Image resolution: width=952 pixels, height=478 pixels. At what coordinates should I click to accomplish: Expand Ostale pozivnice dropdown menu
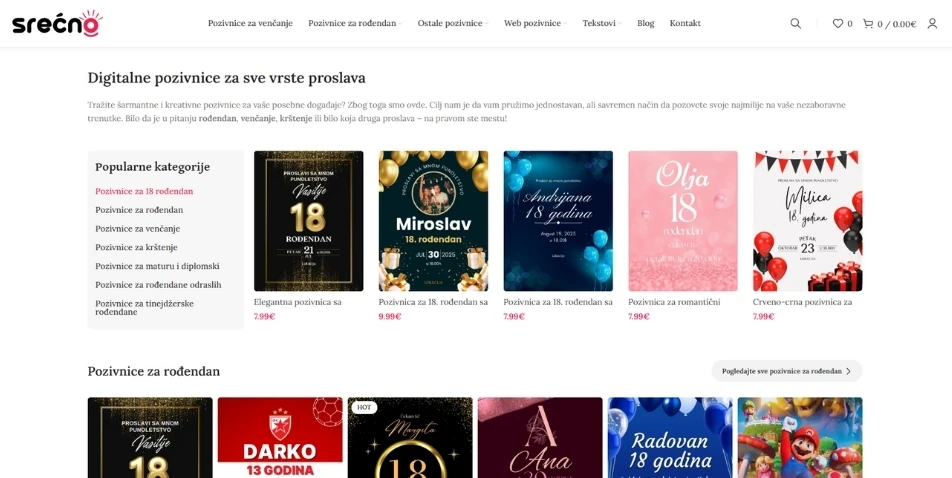pos(453,24)
